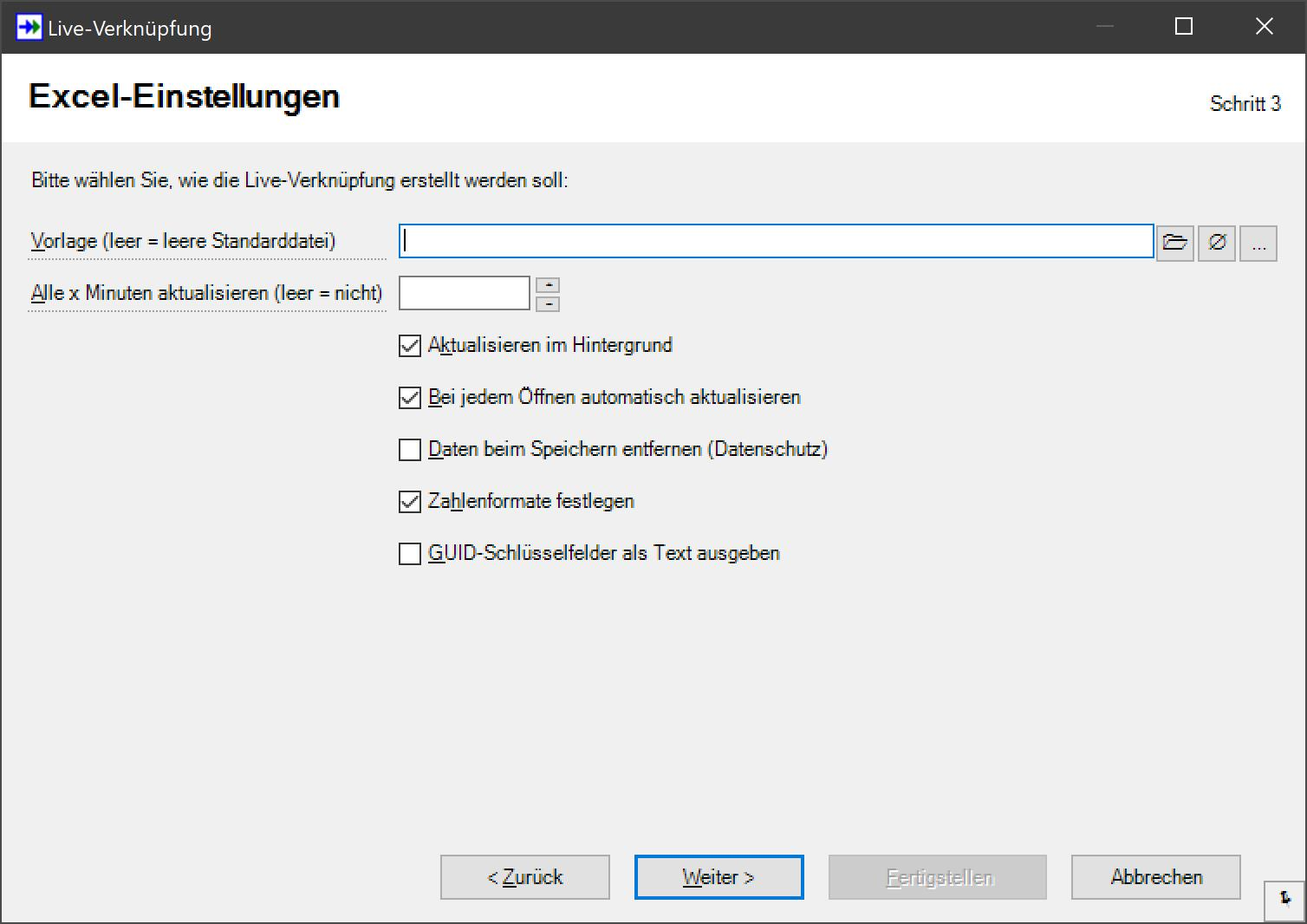Clear the Vorlage field with the ∅ icon
This screenshot has height=924, width=1307.
1217,242
